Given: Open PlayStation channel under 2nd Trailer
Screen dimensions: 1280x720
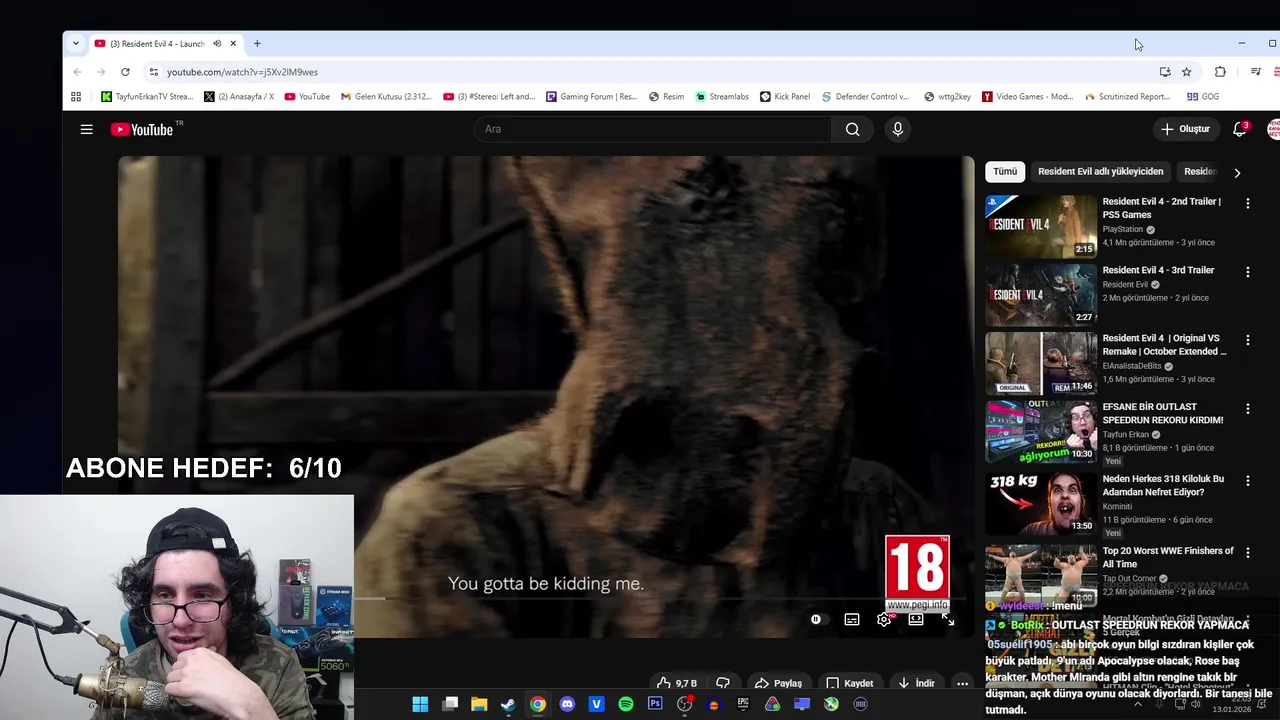Looking at the screenshot, I should pyautogui.click(x=1122, y=229).
